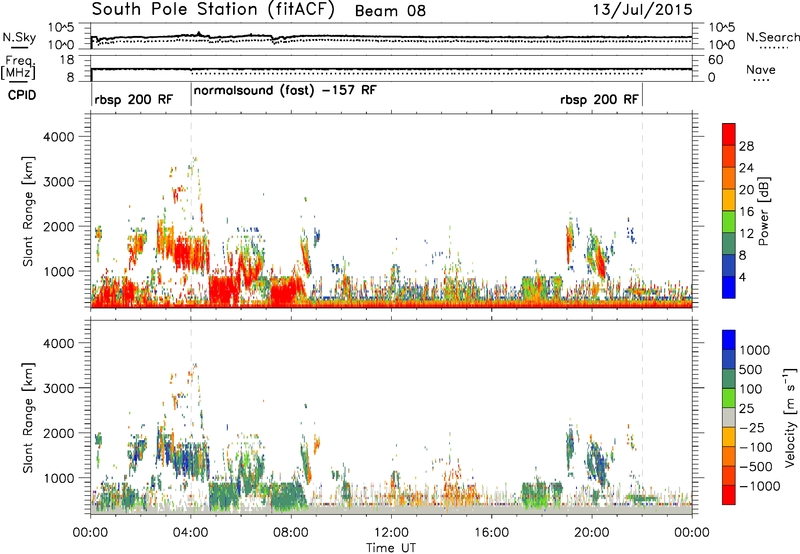Image resolution: width=800 pixels, height=554 pixels.
Task: Click the 'Slant Range [km]' label of the power panel
Action: [x=28, y=211]
